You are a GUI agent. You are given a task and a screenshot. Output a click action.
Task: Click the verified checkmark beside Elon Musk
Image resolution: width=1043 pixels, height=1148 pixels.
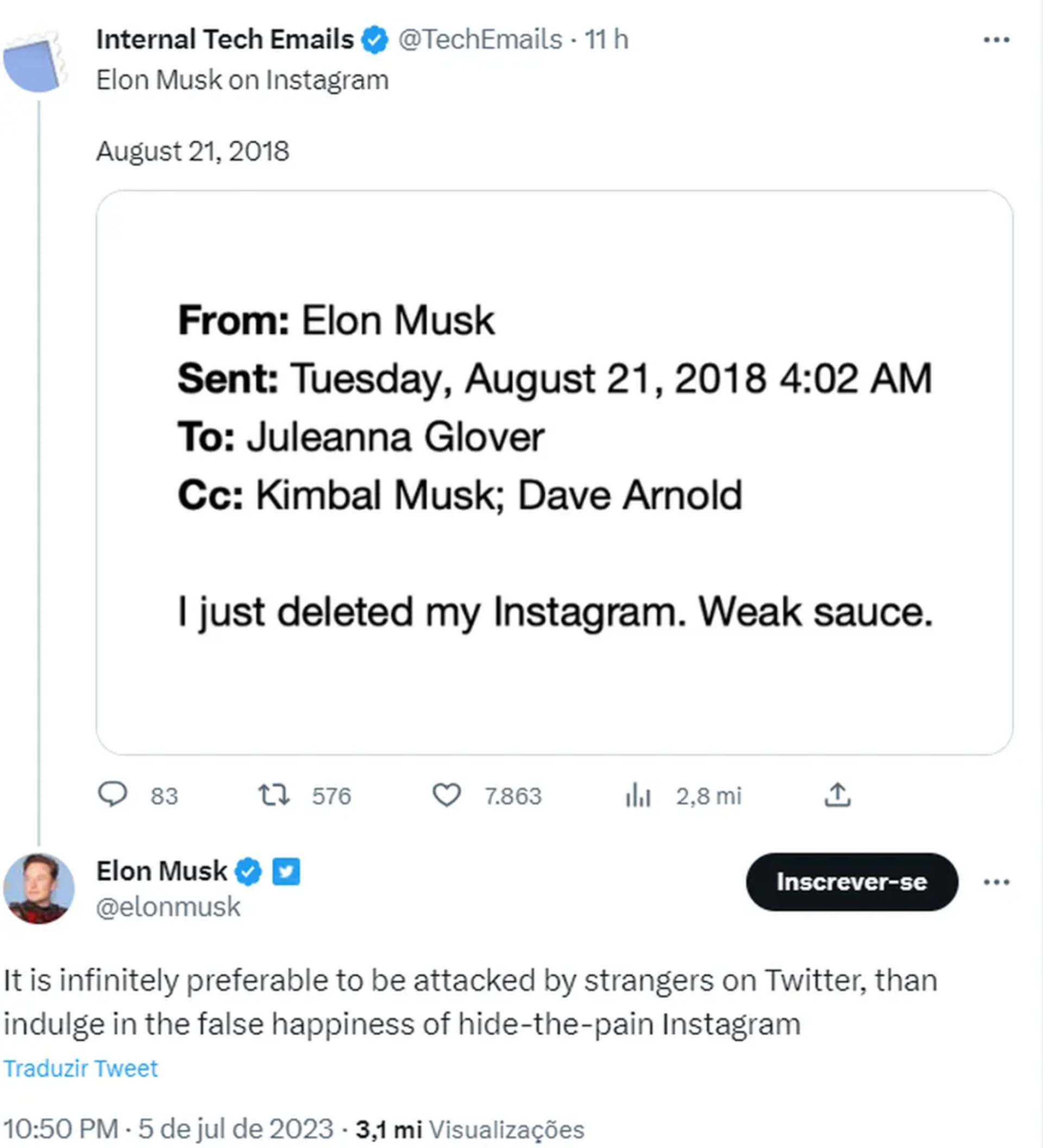247,871
